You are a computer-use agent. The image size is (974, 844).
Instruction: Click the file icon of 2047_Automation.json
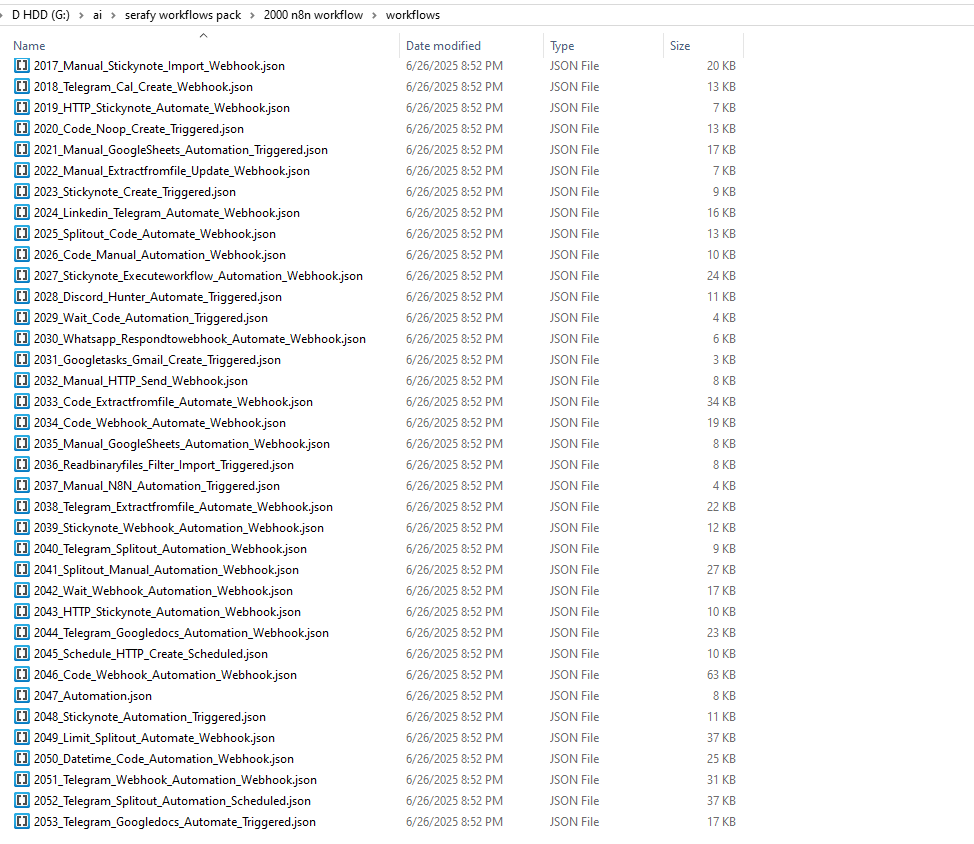(22, 696)
